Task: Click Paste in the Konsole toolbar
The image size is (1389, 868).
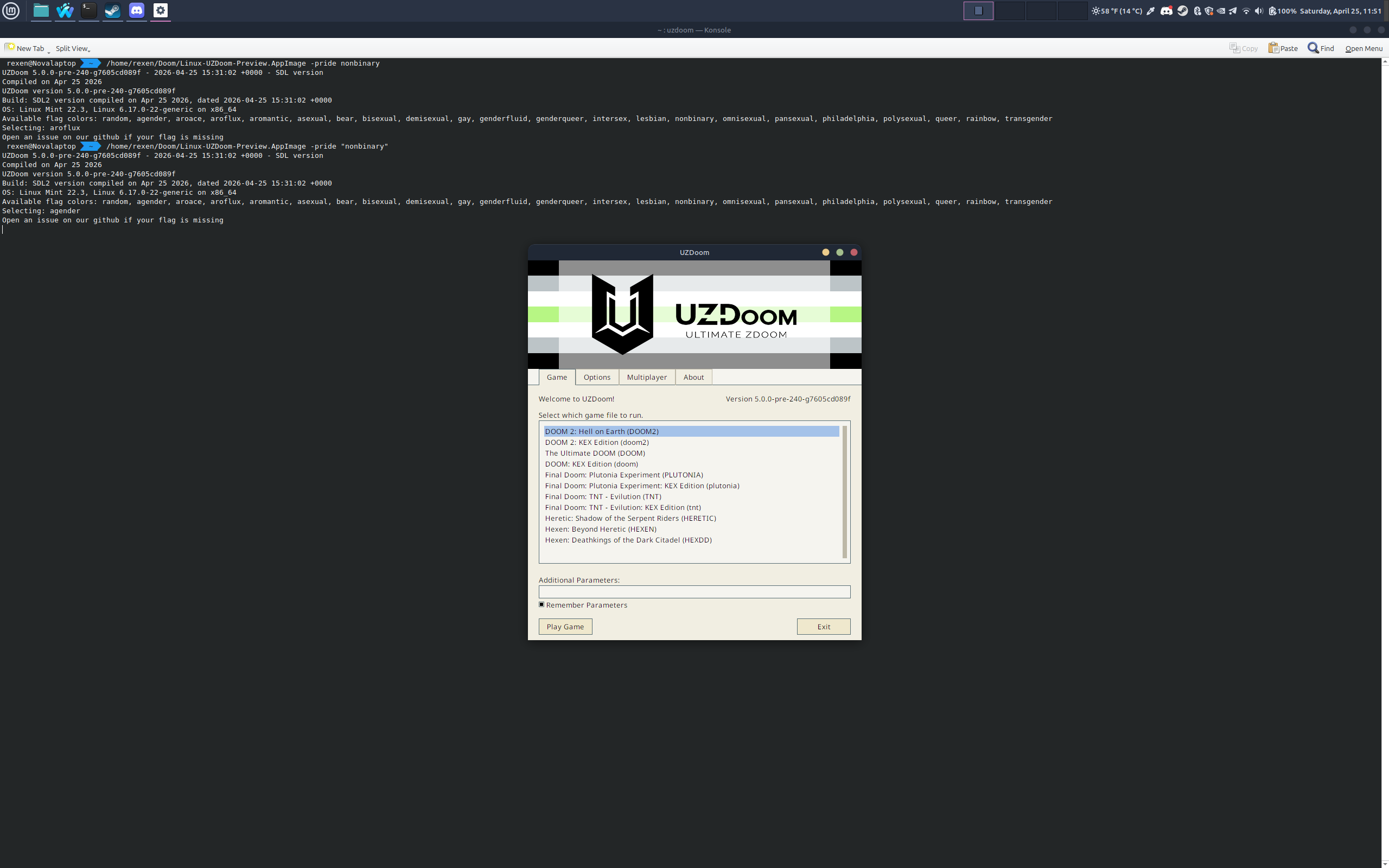Action: (1283, 48)
